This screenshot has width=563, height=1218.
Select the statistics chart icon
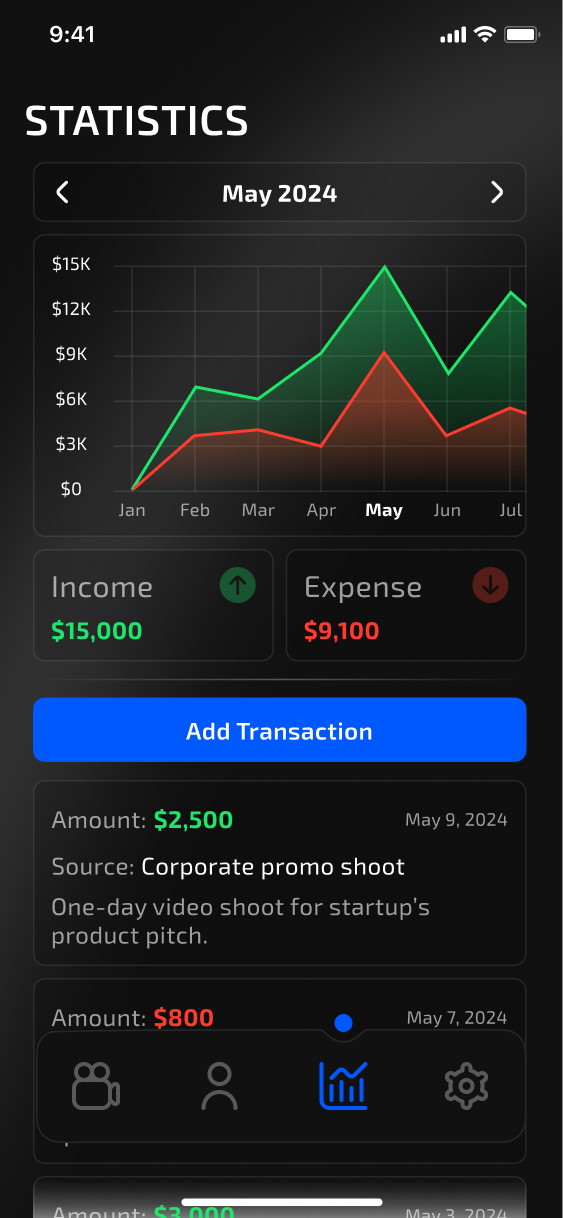pyautogui.click(x=343, y=1086)
